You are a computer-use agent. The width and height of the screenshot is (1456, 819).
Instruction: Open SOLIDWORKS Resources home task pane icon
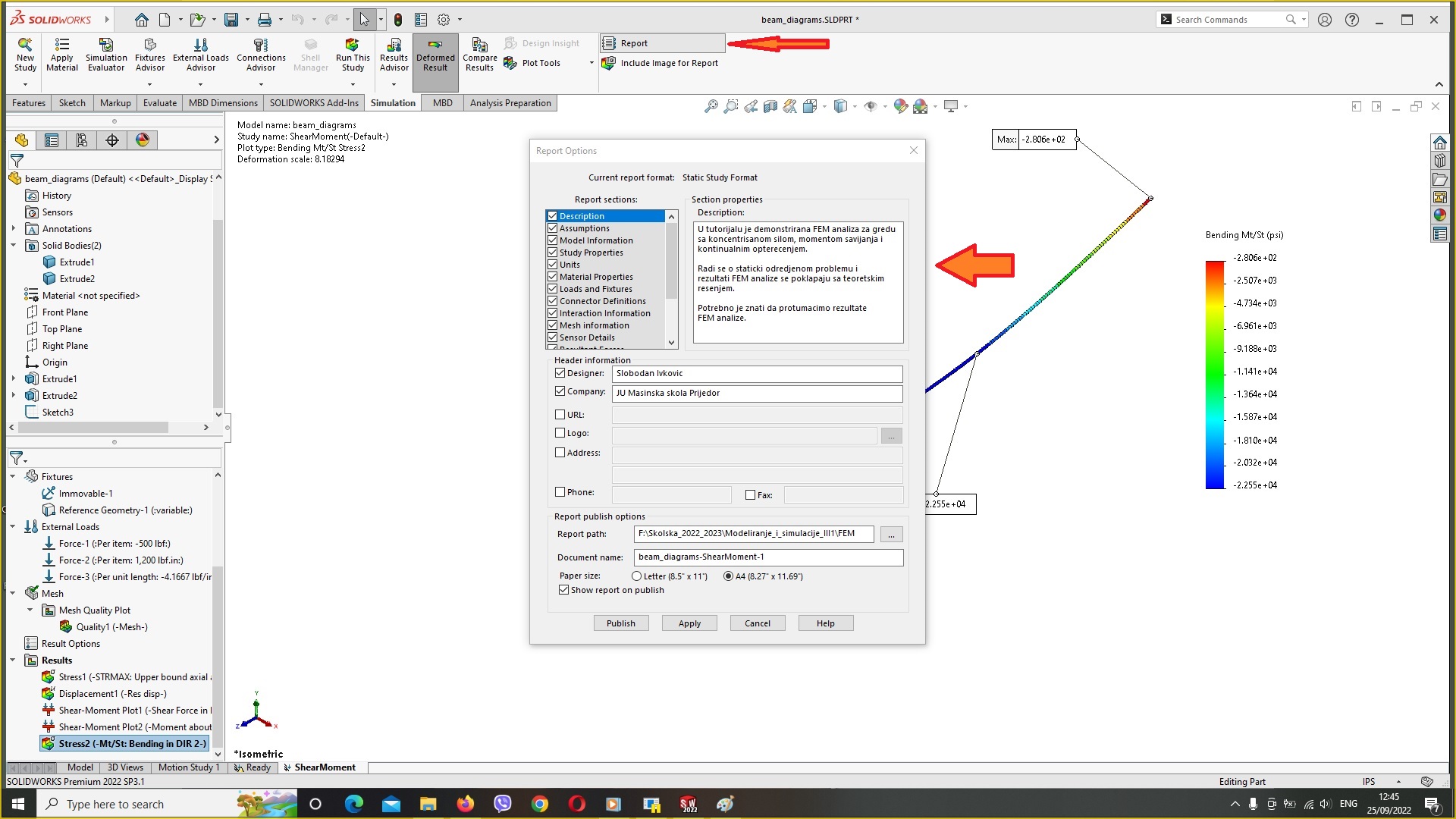1439,143
